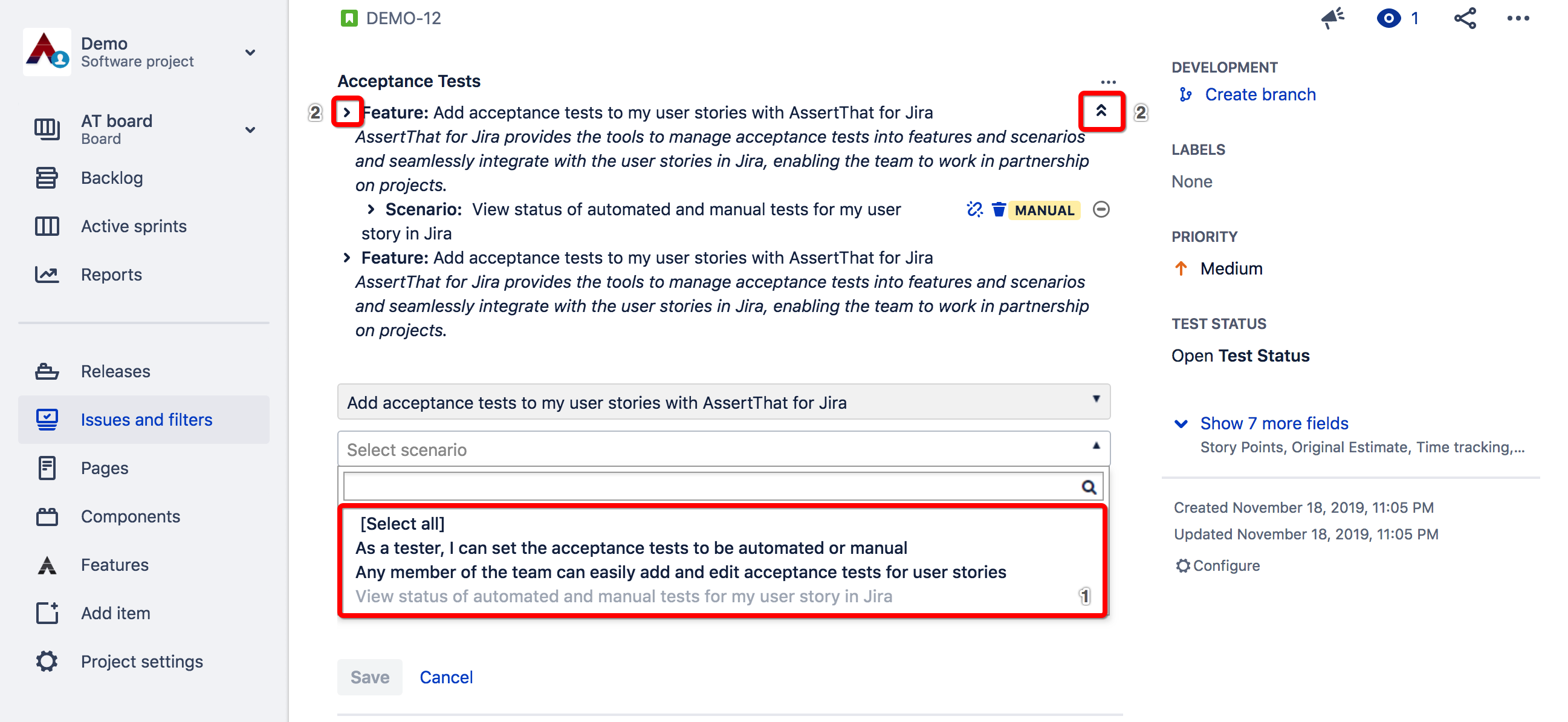Viewport: 1568px width, 722px height.
Task: Click the scenario trash delete icon
Action: [998, 209]
